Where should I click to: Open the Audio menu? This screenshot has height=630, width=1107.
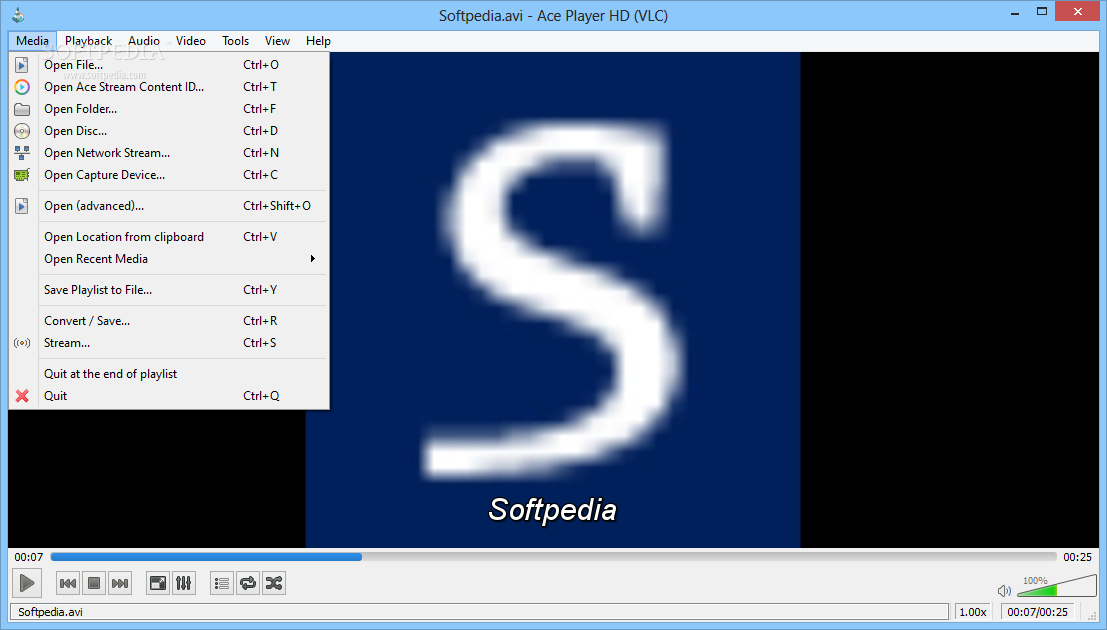click(x=144, y=41)
